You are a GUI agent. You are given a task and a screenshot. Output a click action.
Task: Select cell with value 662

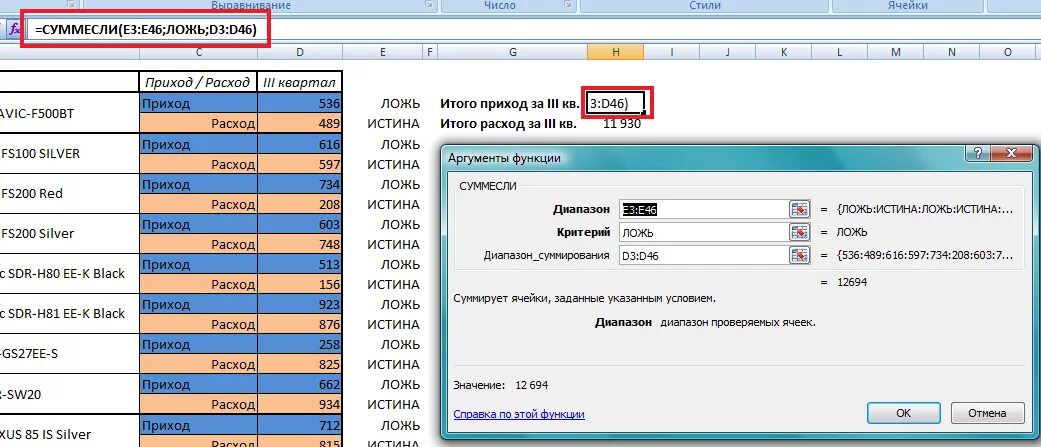[299, 384]
